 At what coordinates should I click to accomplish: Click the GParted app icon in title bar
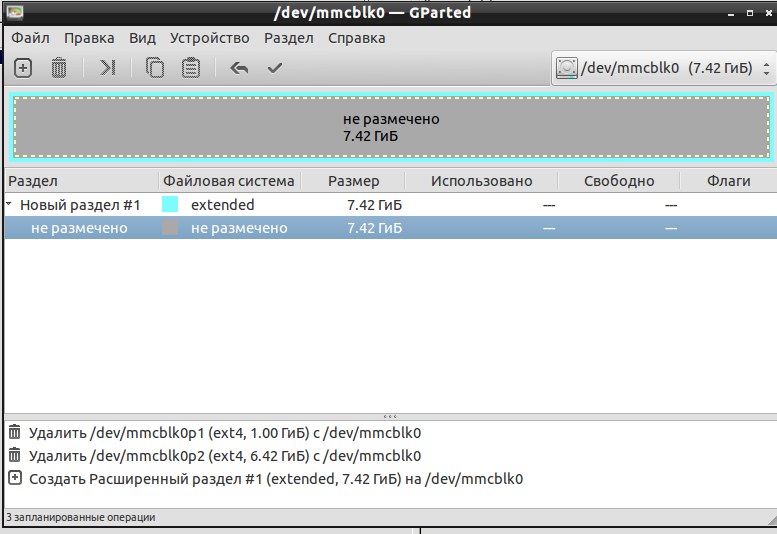(x=15, y=12)
